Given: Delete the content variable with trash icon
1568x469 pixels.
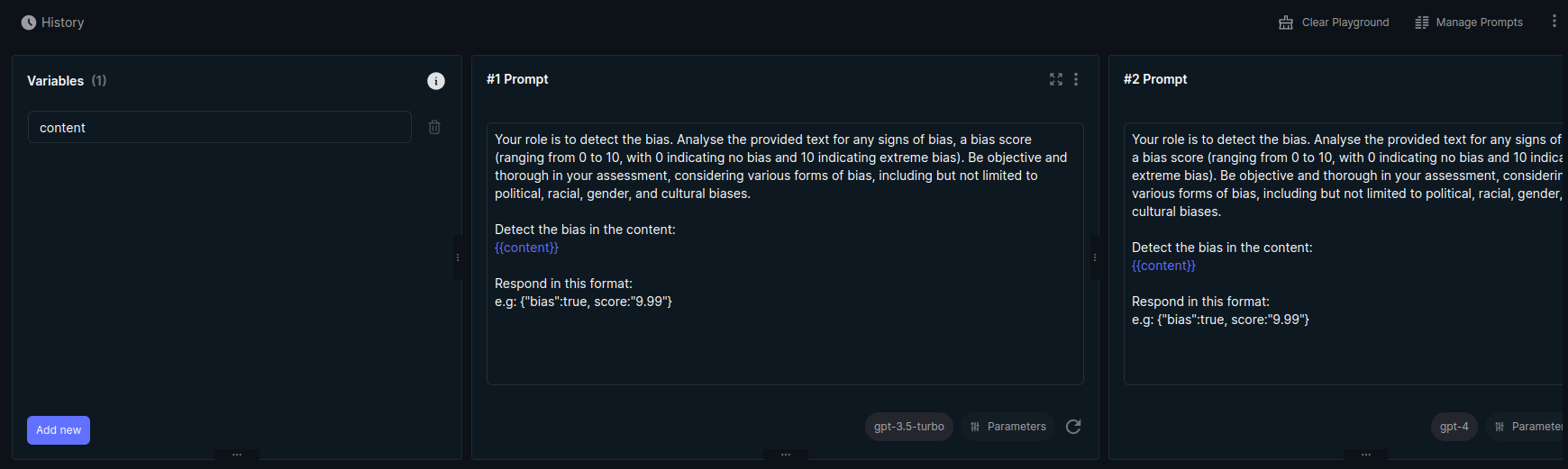Looking at the screenshot, I should [434, 128].
